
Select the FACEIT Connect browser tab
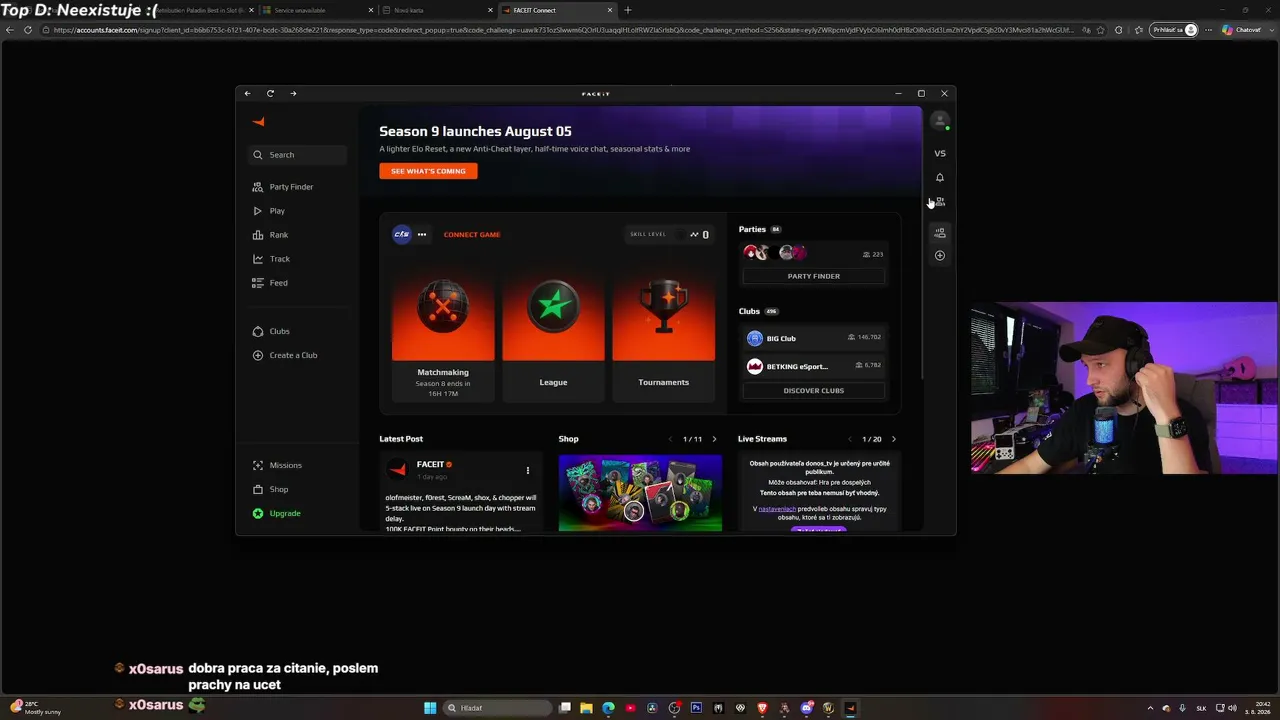pyautogui.click(x=555, y=10)
